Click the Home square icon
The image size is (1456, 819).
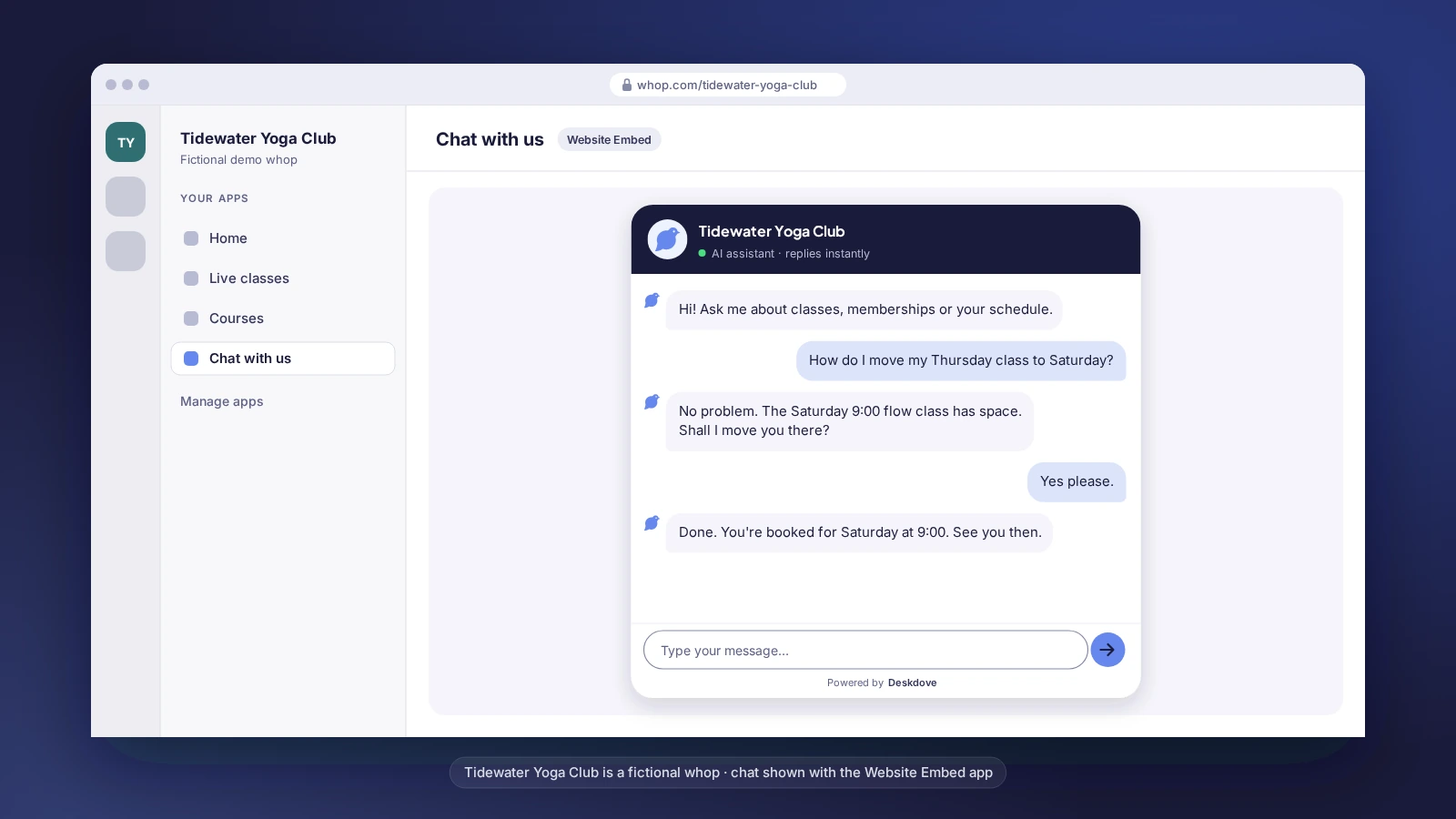pyautogui.click(x=191, y=238)
